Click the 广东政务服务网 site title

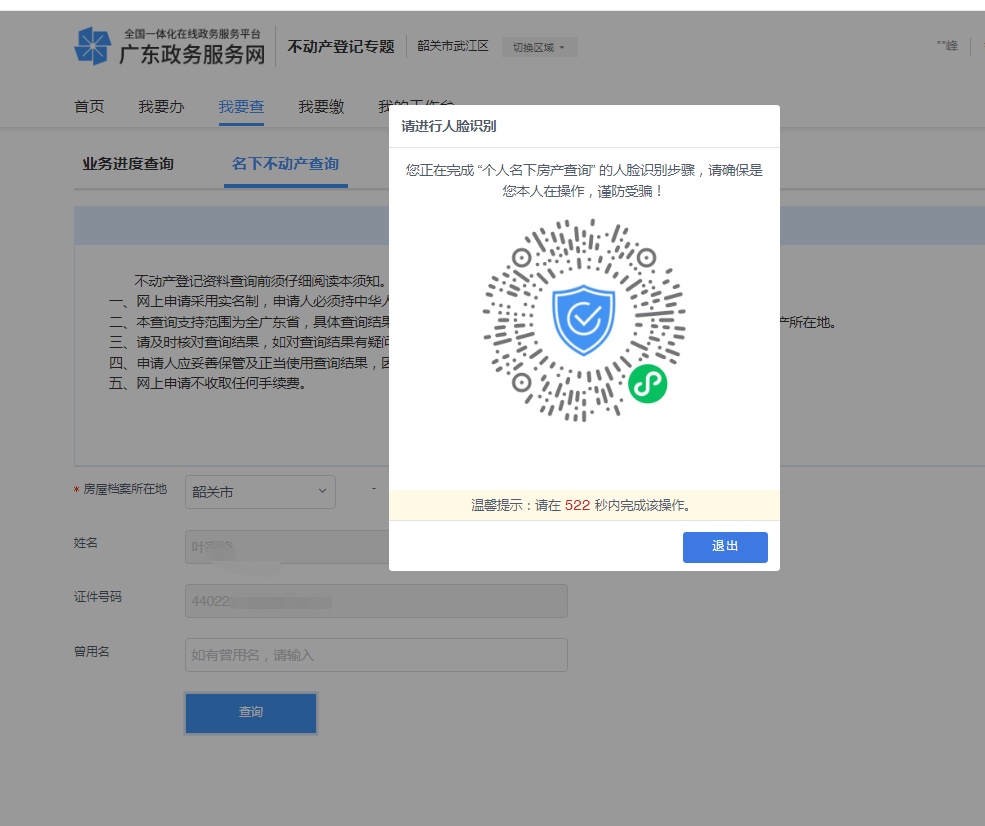pos(193,54)
